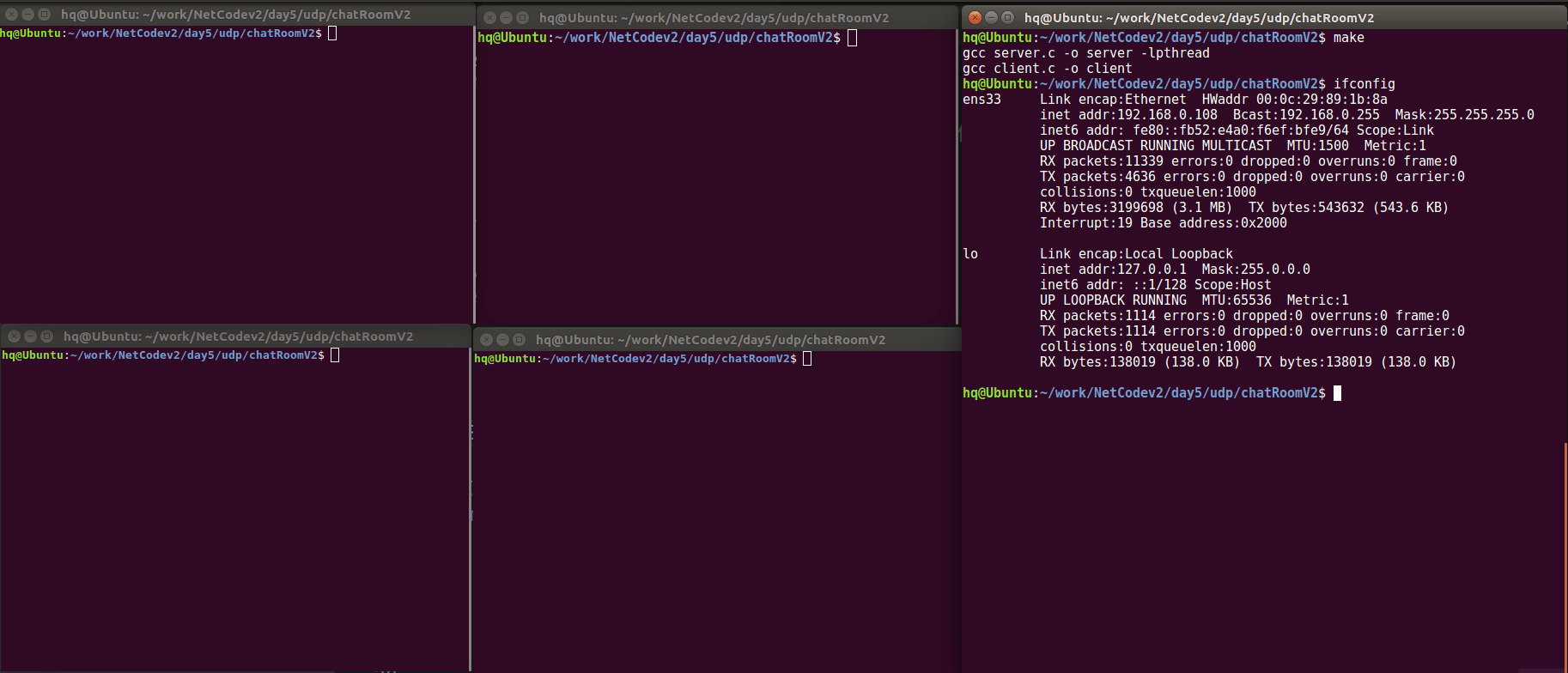Click 'TX bytes:543632 (543.6 KB)' text
Screen dimensions: 1568x673
[x=1348, y=208]
